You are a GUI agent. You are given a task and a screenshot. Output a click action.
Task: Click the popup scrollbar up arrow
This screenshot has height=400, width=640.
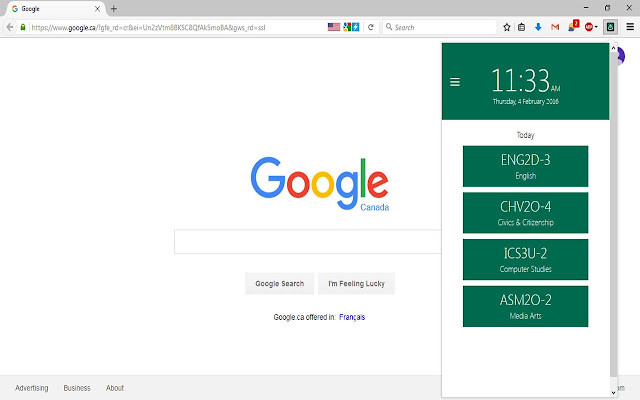[613, 48]
